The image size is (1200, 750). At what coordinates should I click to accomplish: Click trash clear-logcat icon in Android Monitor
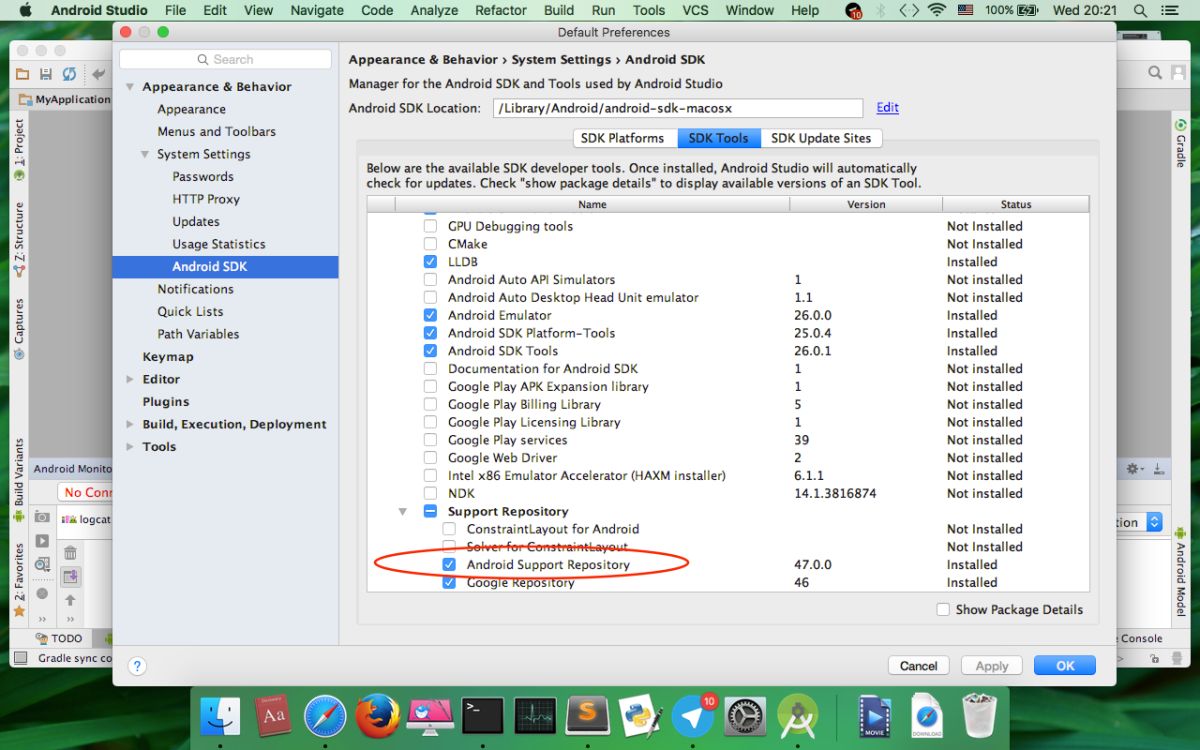[70, 552]
